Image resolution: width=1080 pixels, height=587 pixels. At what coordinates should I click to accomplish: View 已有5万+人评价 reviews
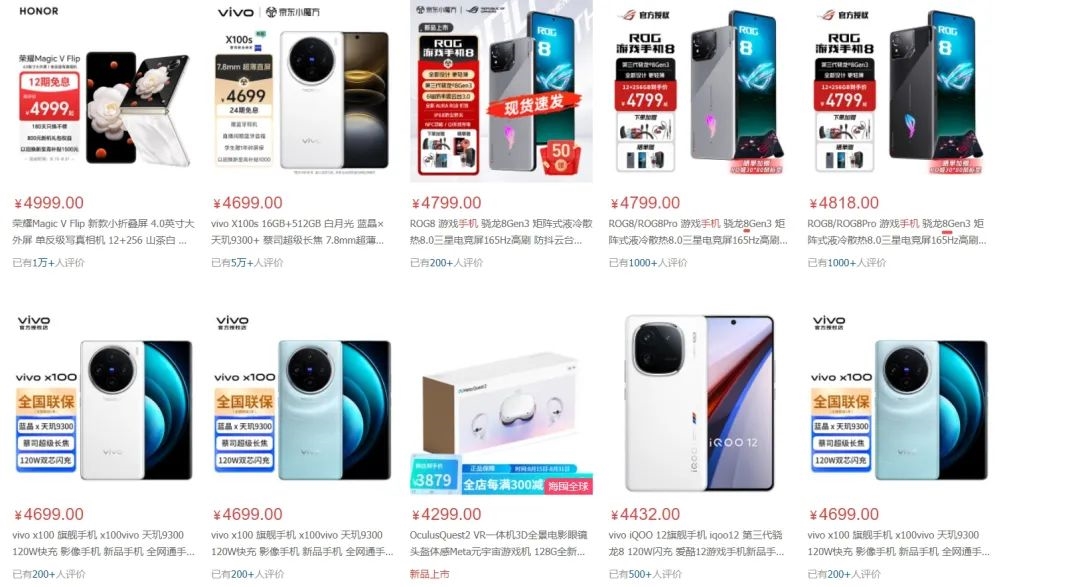(247, 262)
